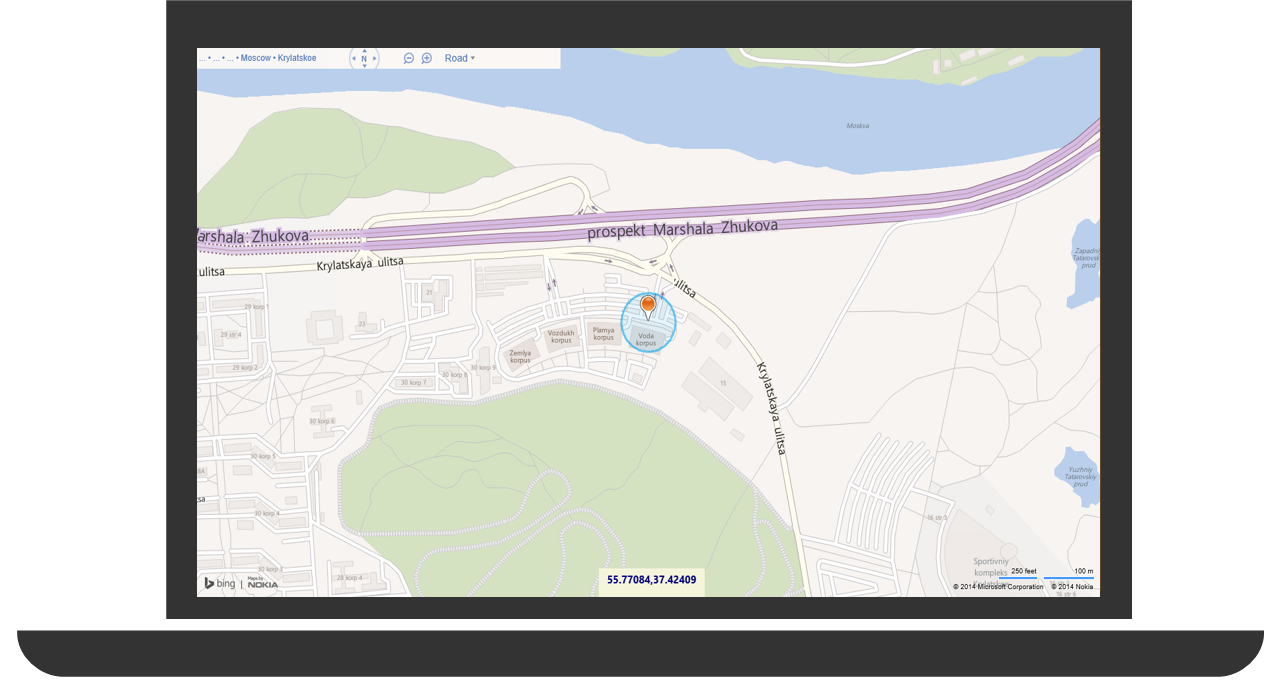Reset orientation with the compass N center
This screenshot has width=1265, height=680.
pyautogui.click(x=364, y=58)
